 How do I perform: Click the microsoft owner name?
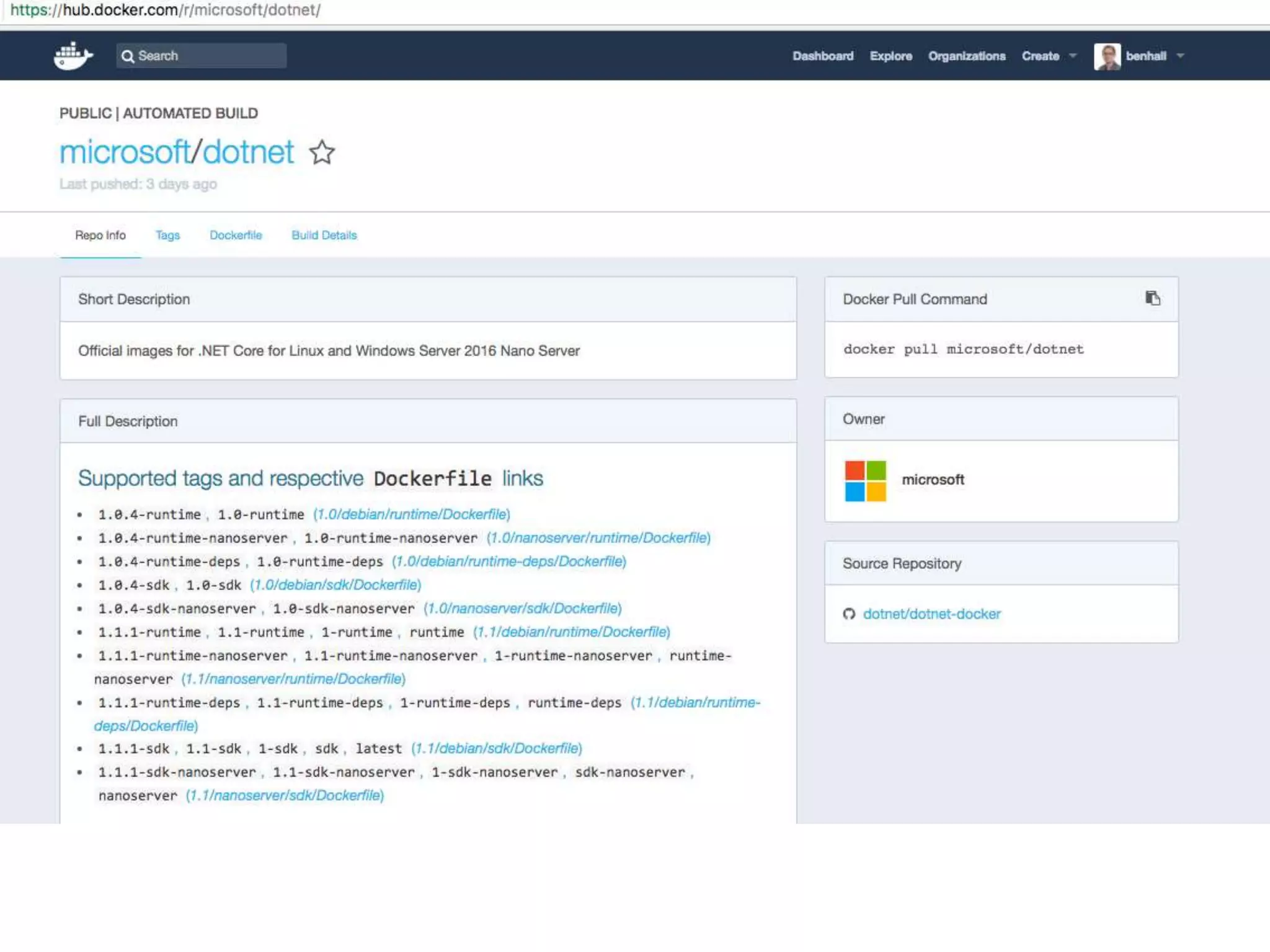click(x=933, y=480)
